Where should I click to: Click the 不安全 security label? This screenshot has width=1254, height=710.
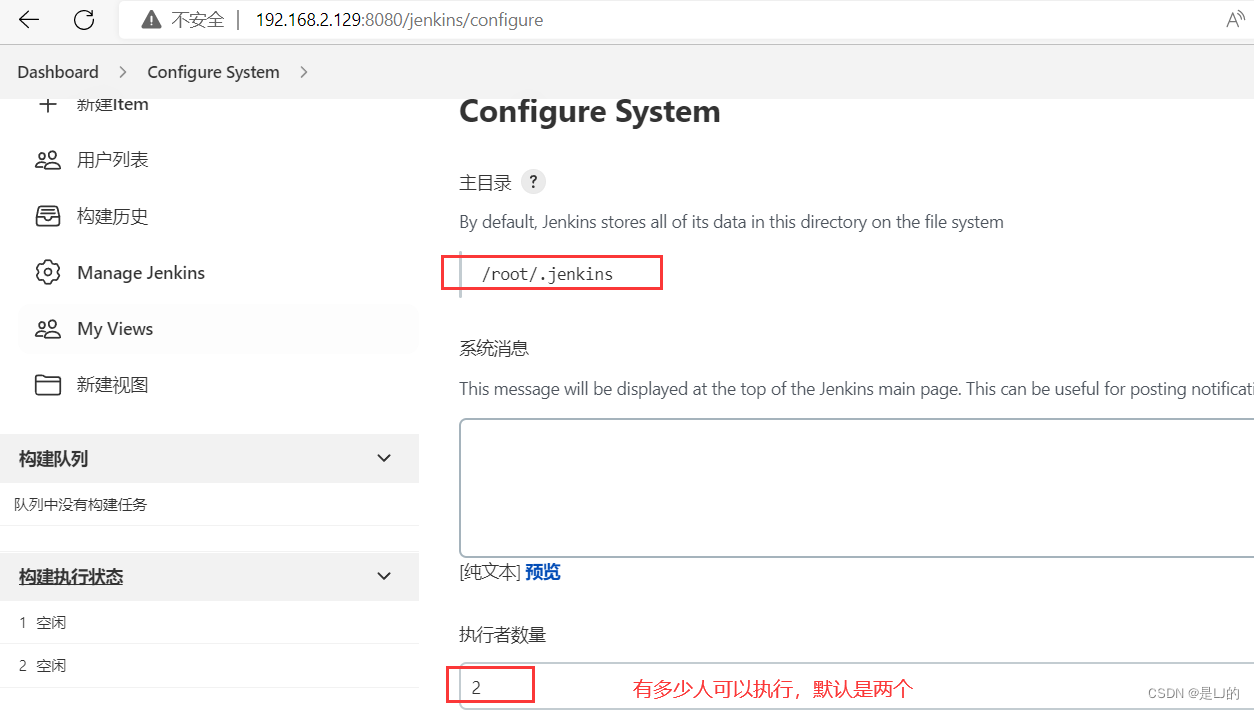[x=197, y=20]
